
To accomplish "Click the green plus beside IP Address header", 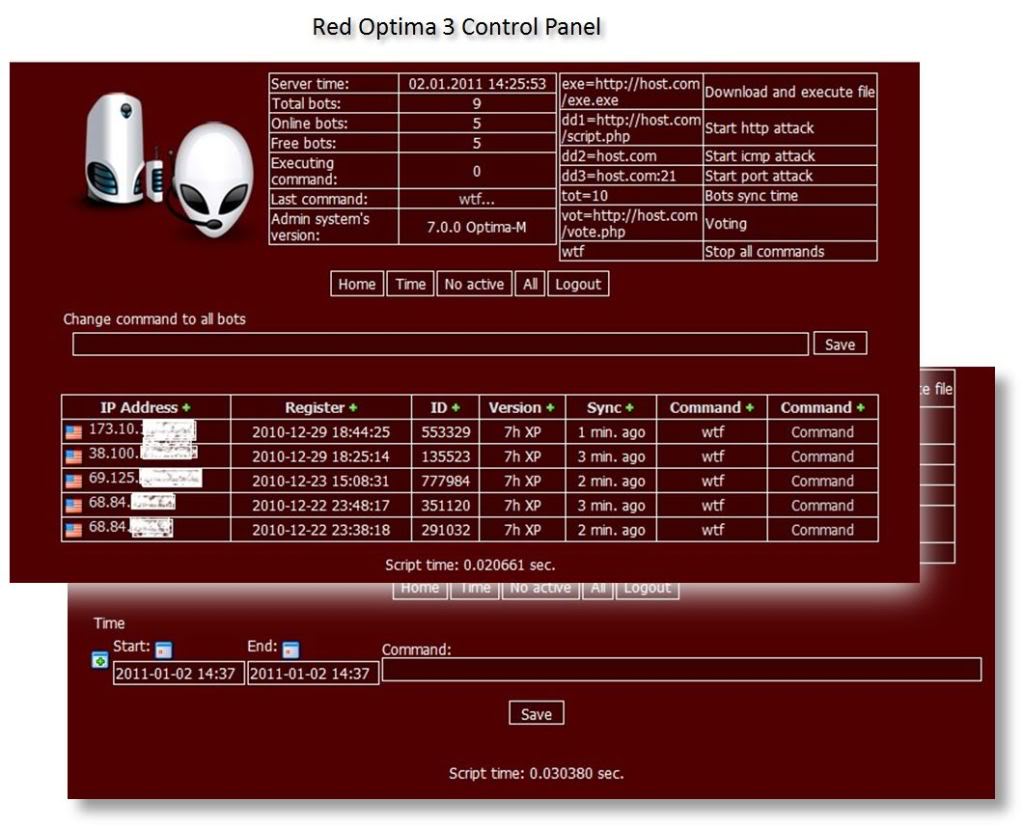I will [x=187, y=408].
